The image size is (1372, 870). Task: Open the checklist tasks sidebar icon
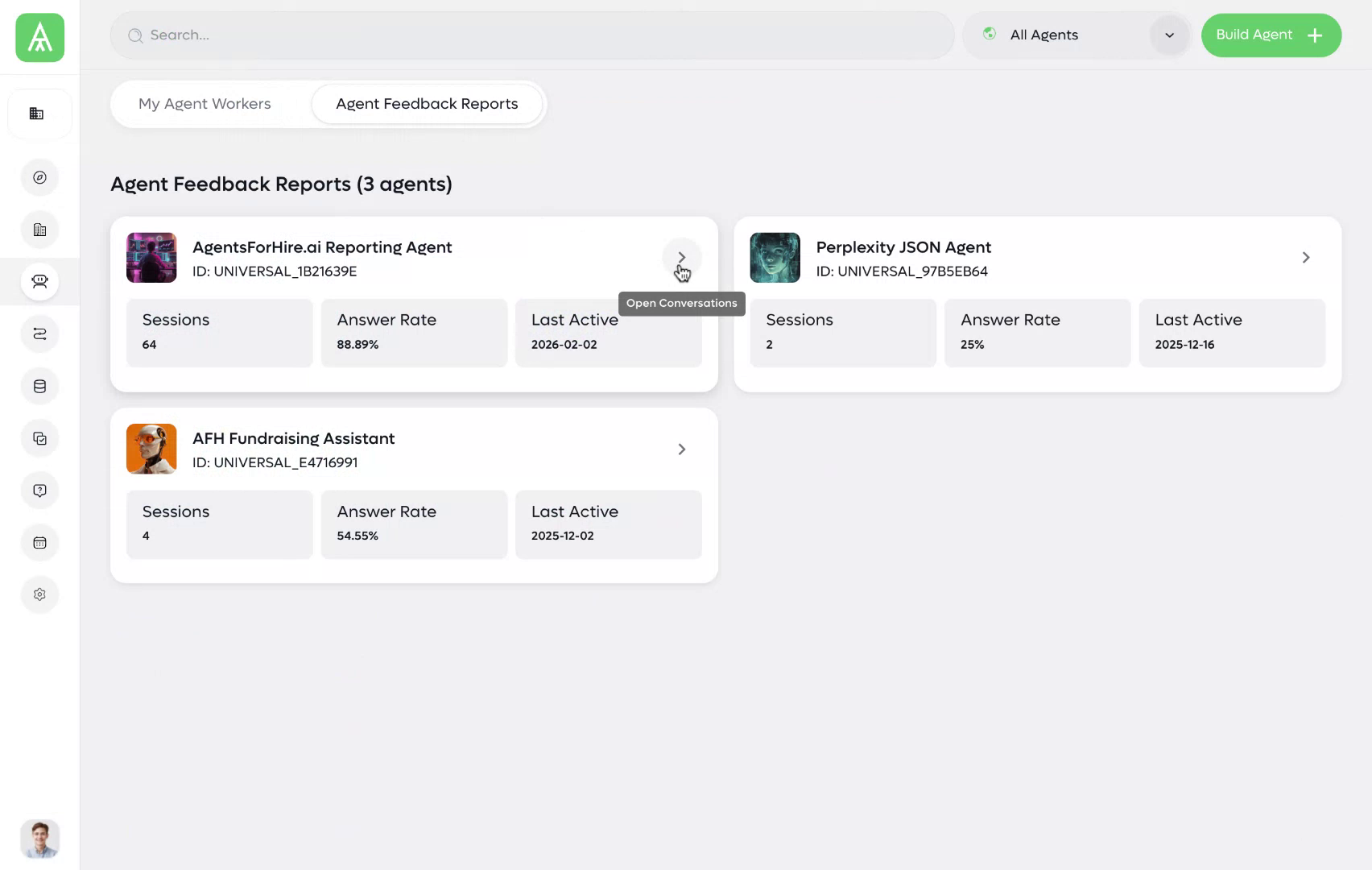coord(39,438)
